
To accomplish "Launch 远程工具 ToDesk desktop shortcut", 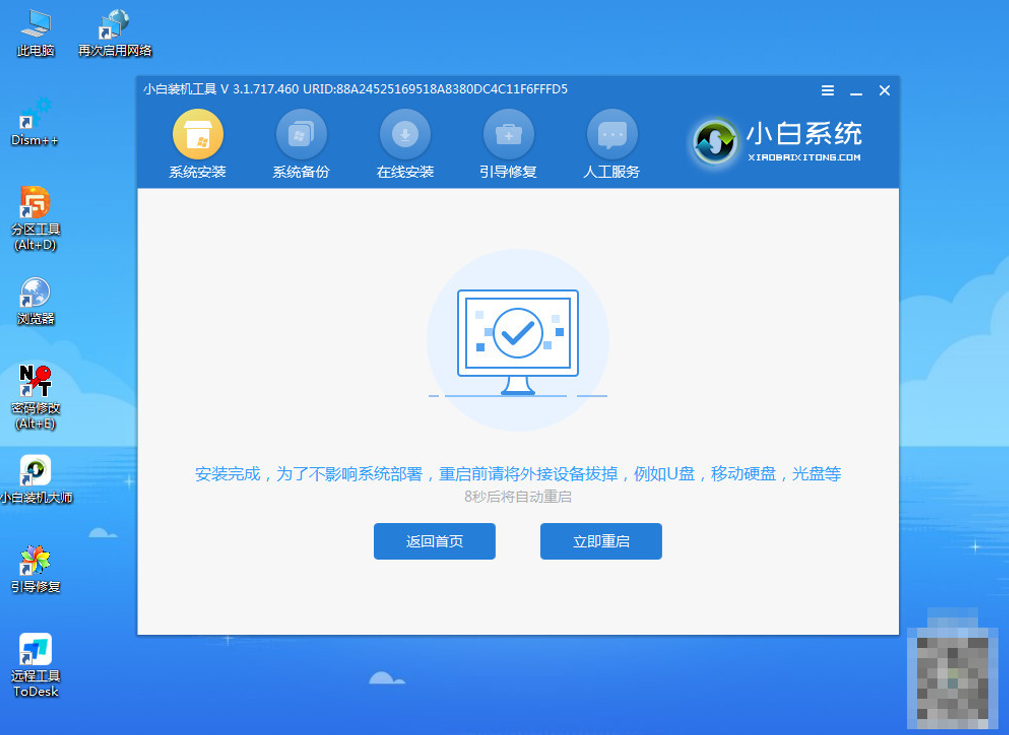I will point(35,665).
